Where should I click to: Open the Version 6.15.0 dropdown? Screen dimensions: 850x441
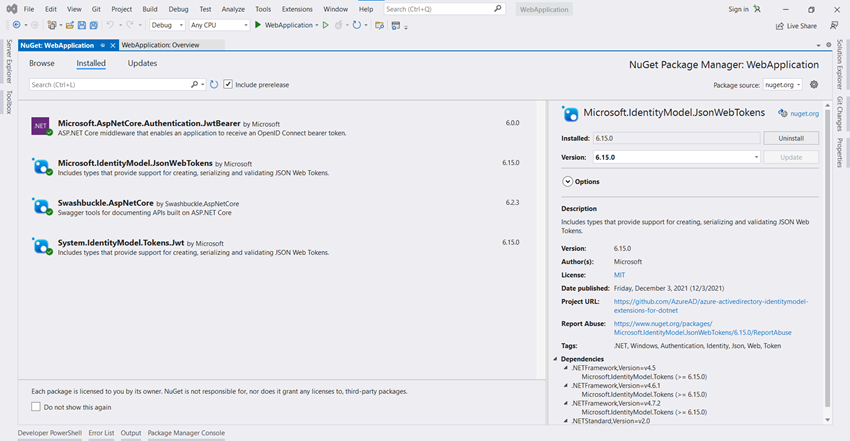tap(676, 157)
